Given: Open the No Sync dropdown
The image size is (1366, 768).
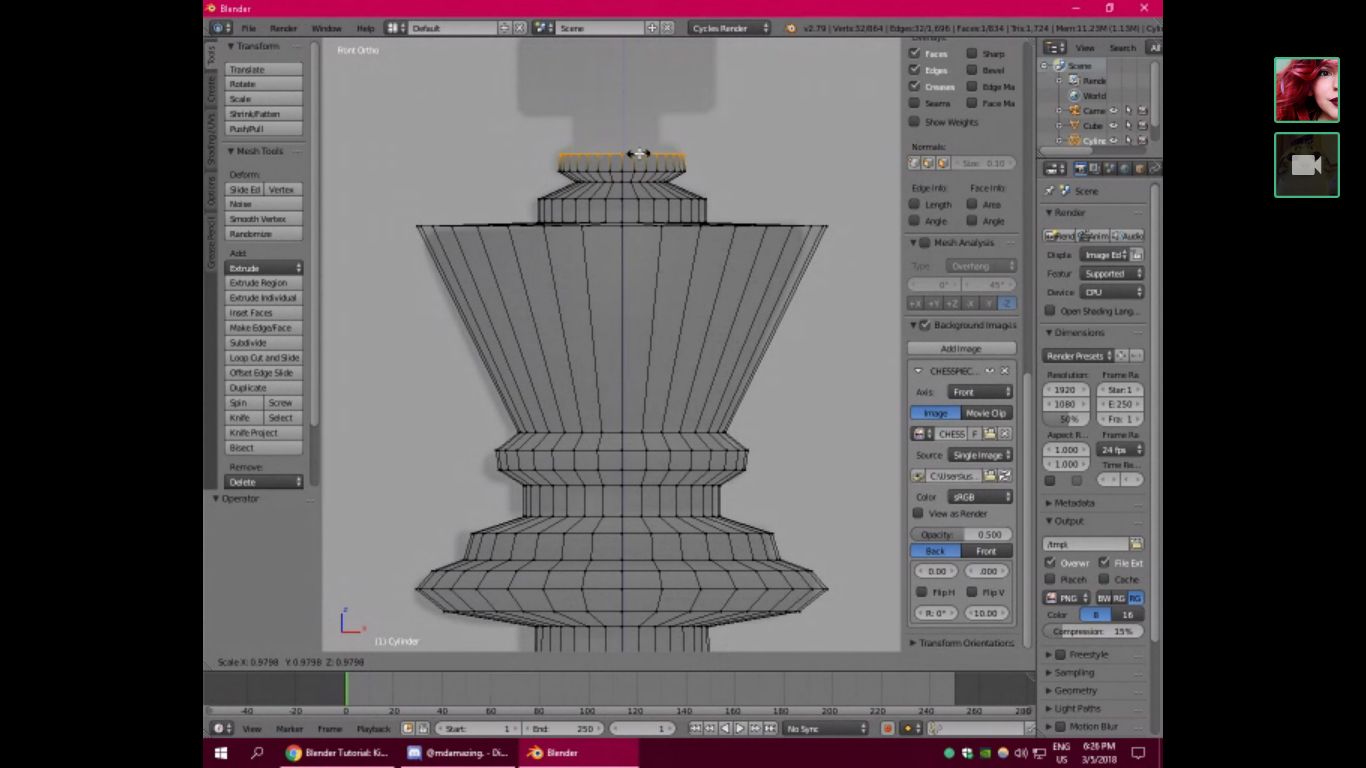Looking at the screenshot, I should (x=826, y=729).
